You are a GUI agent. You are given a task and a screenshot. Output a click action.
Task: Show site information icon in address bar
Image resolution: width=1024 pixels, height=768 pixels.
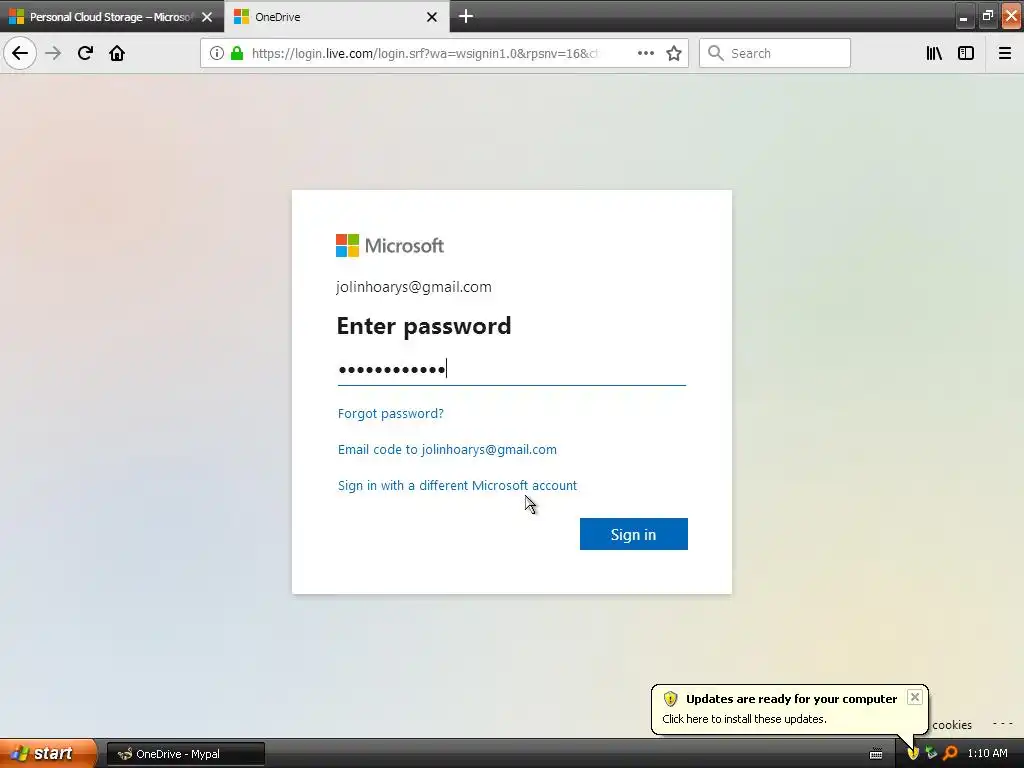217,53
